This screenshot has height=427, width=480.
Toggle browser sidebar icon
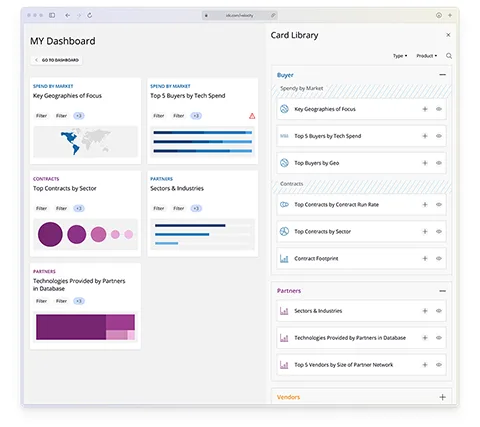coord(52,15)
